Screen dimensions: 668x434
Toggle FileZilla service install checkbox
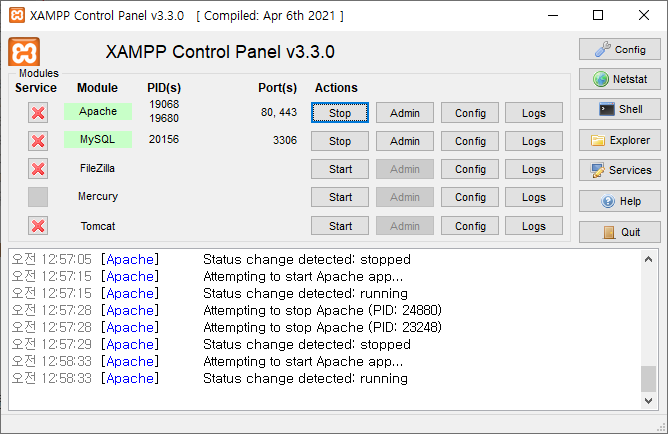38,169
